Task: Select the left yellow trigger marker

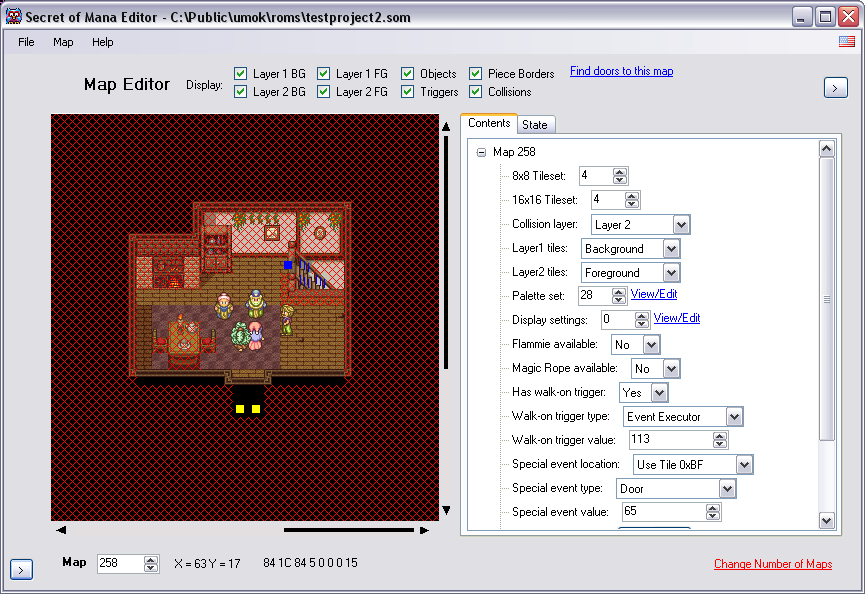Action: click(x=240, y=409)
